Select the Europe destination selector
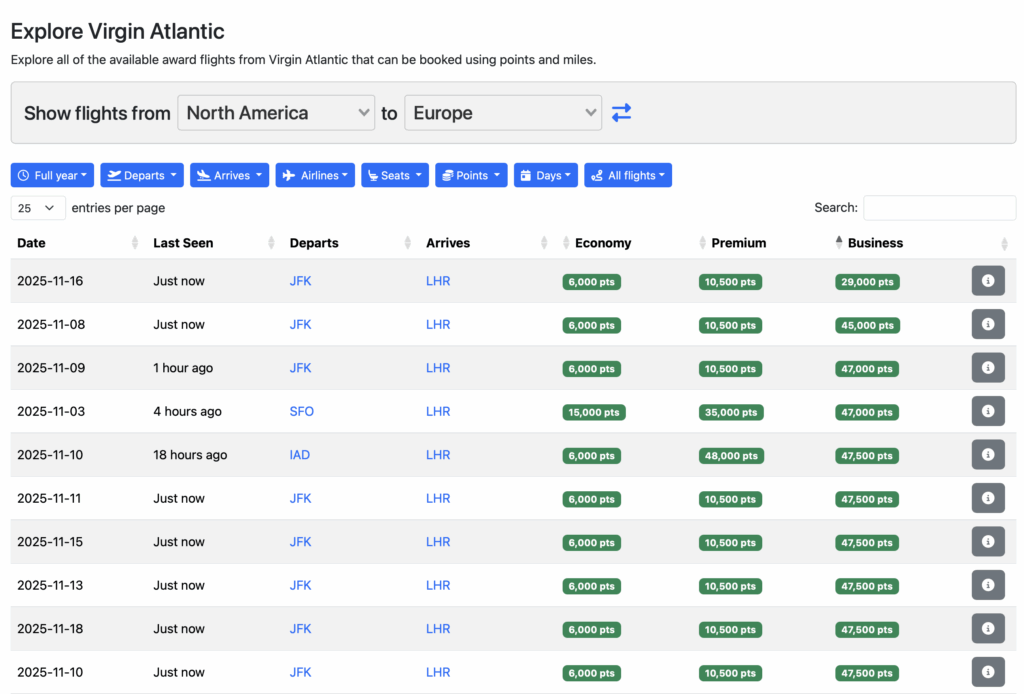 tap(503, 113)
